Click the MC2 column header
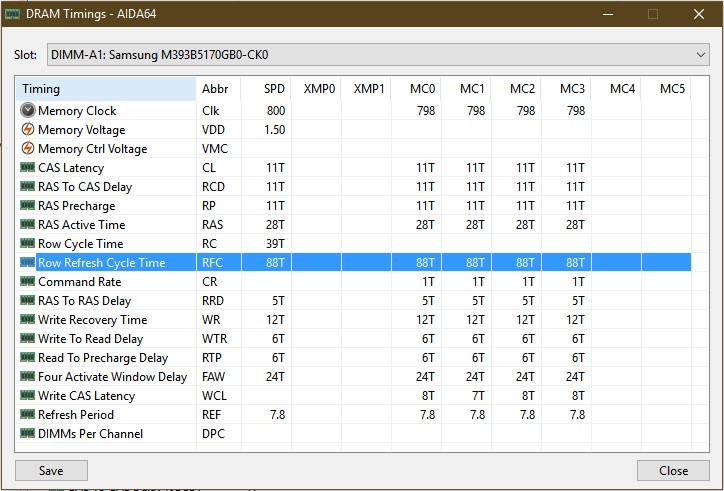 (516, 89)
